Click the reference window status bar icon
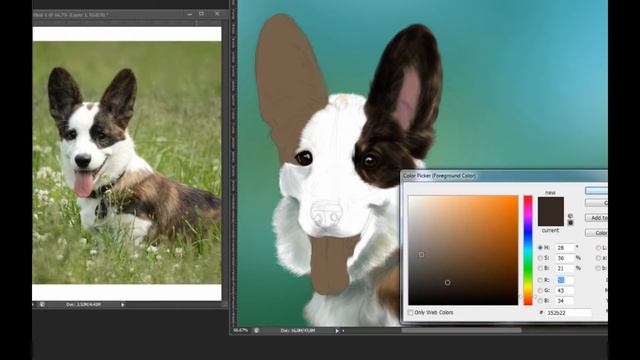Viewport: 640px width, 360px height. point(42,304)
